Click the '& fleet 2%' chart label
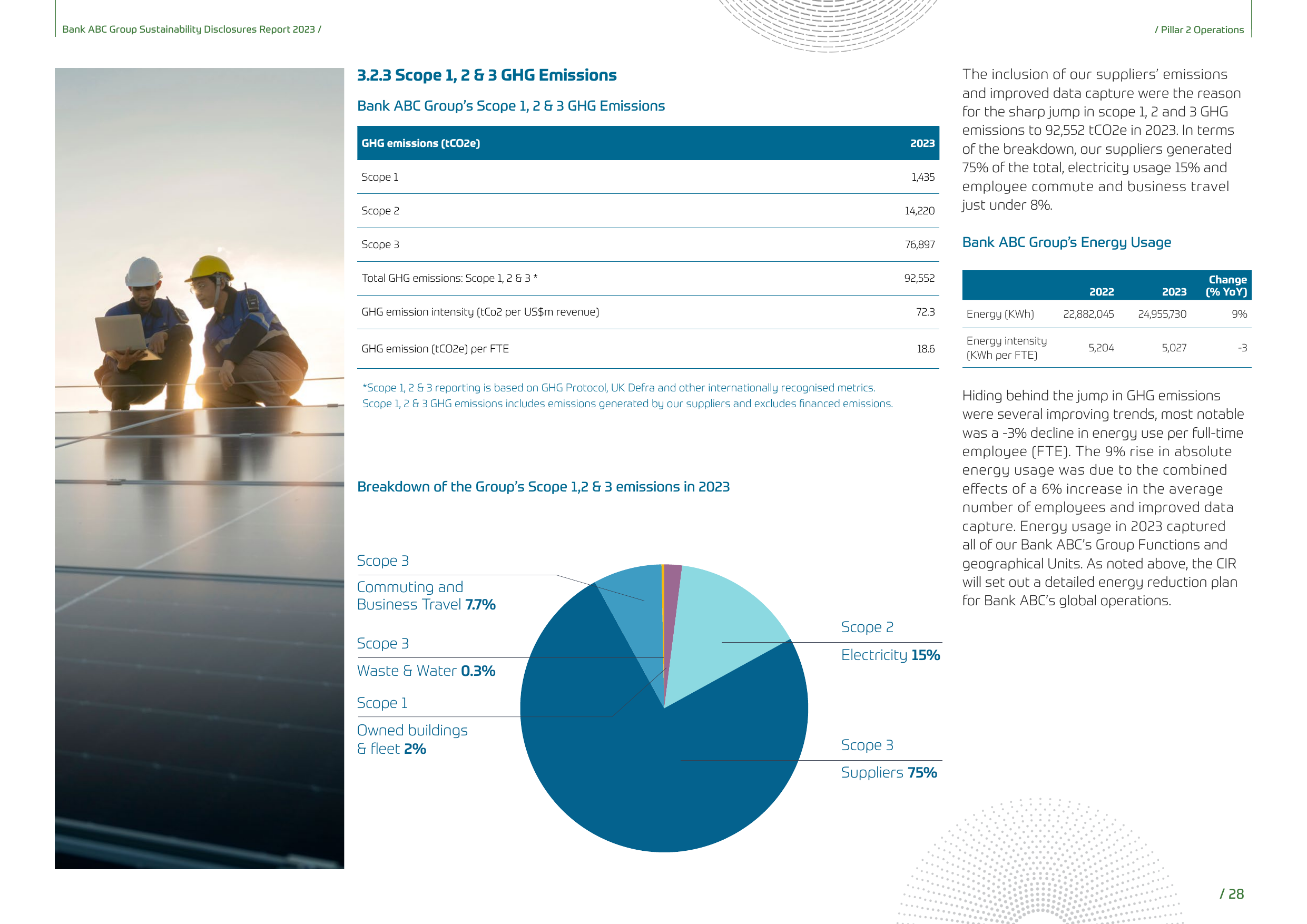This screenshot has width=1307, height=924. [x=391, y=749]
